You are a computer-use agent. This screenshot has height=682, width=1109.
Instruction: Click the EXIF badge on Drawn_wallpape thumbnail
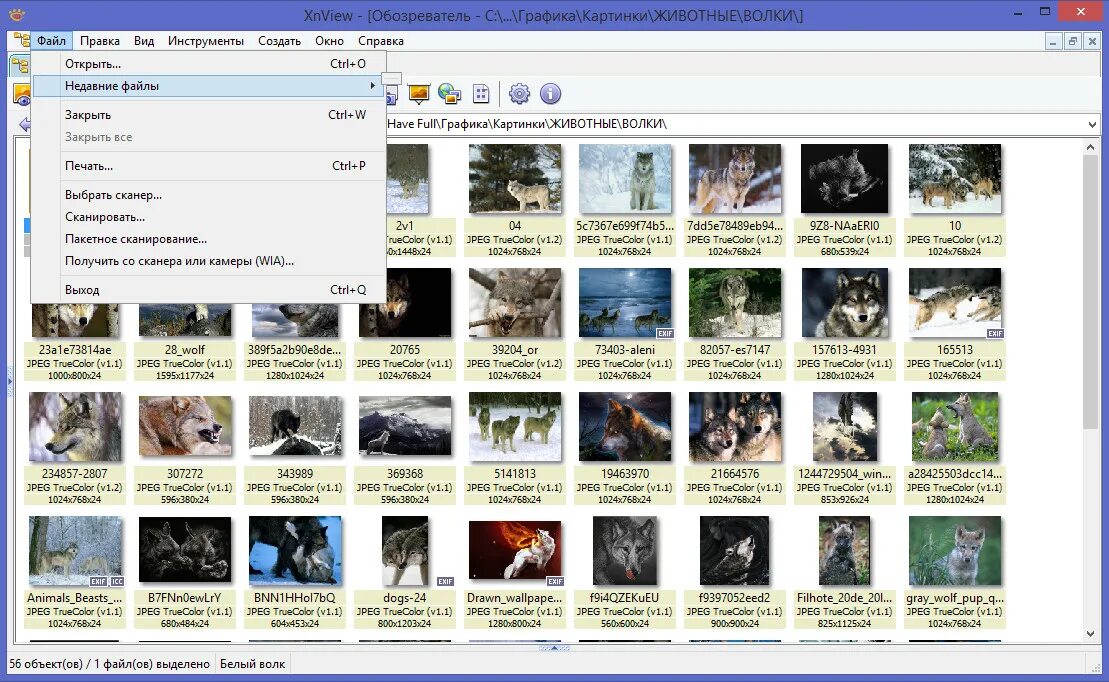click(x=555, y=582)
